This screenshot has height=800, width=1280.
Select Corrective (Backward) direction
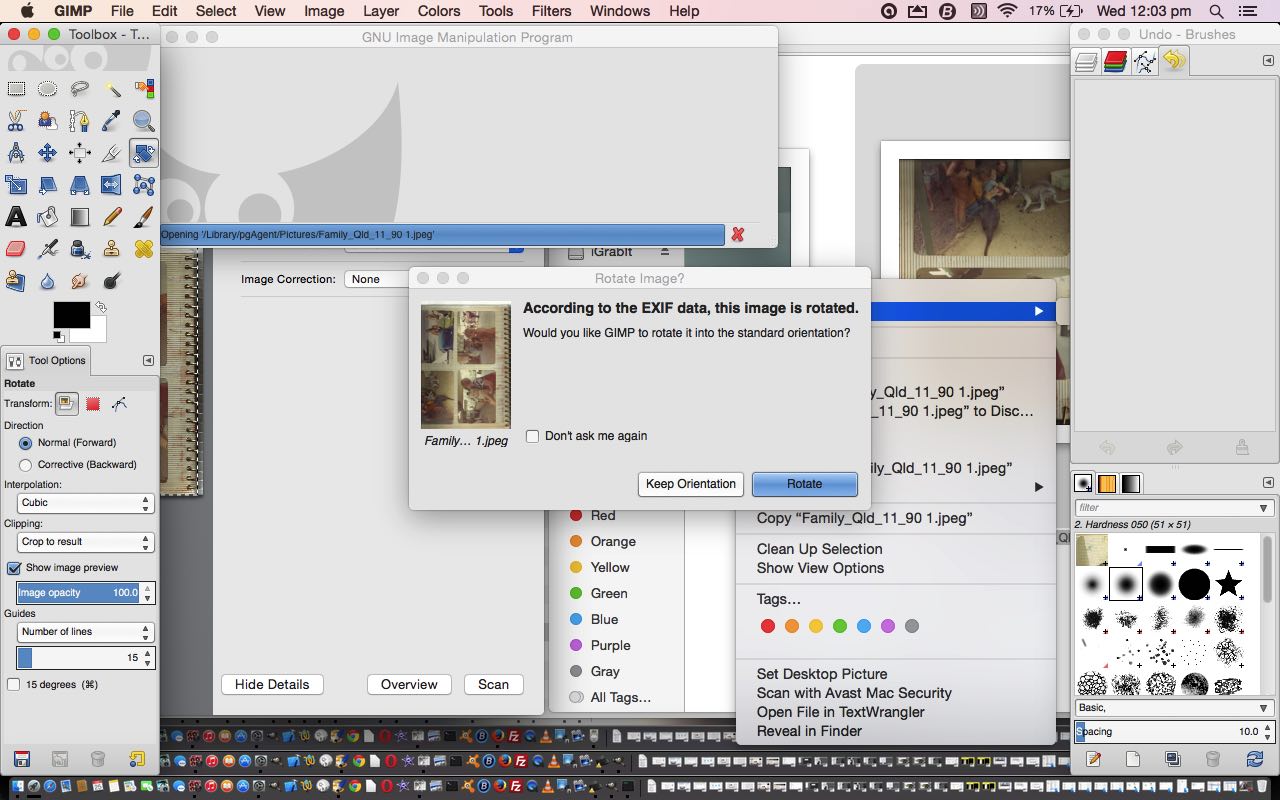point(26,464)
